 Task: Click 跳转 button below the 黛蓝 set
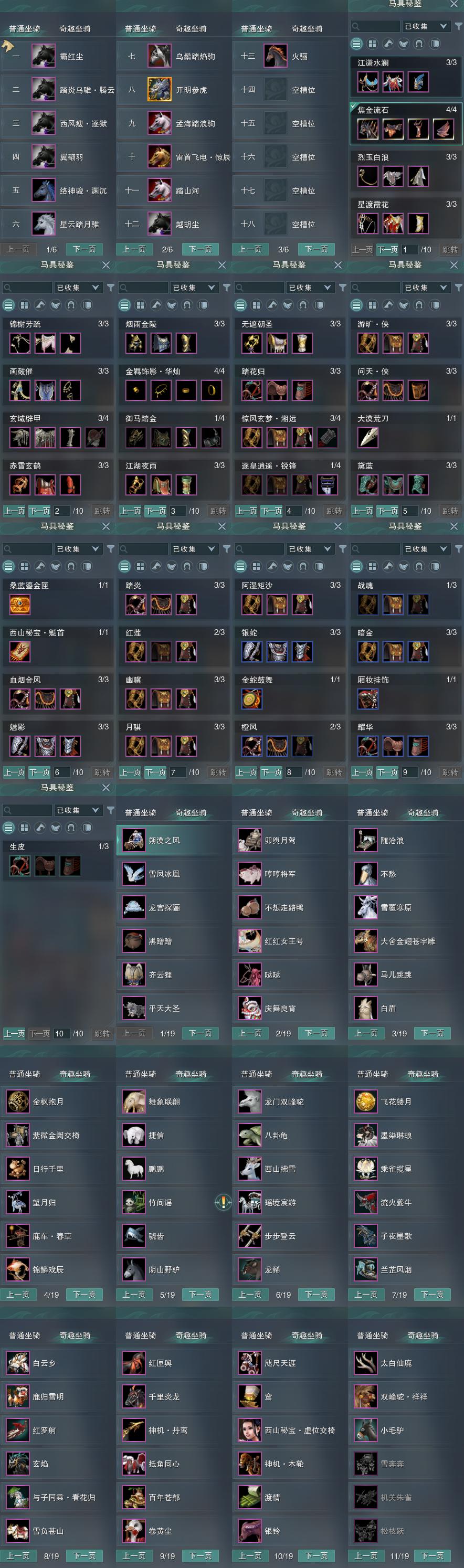(449, 511)
